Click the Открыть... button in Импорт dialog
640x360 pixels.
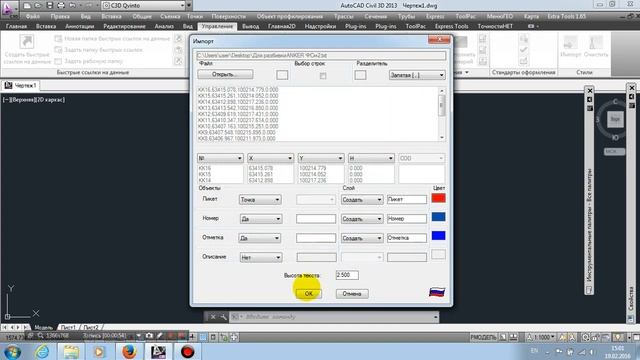(225, 74)
